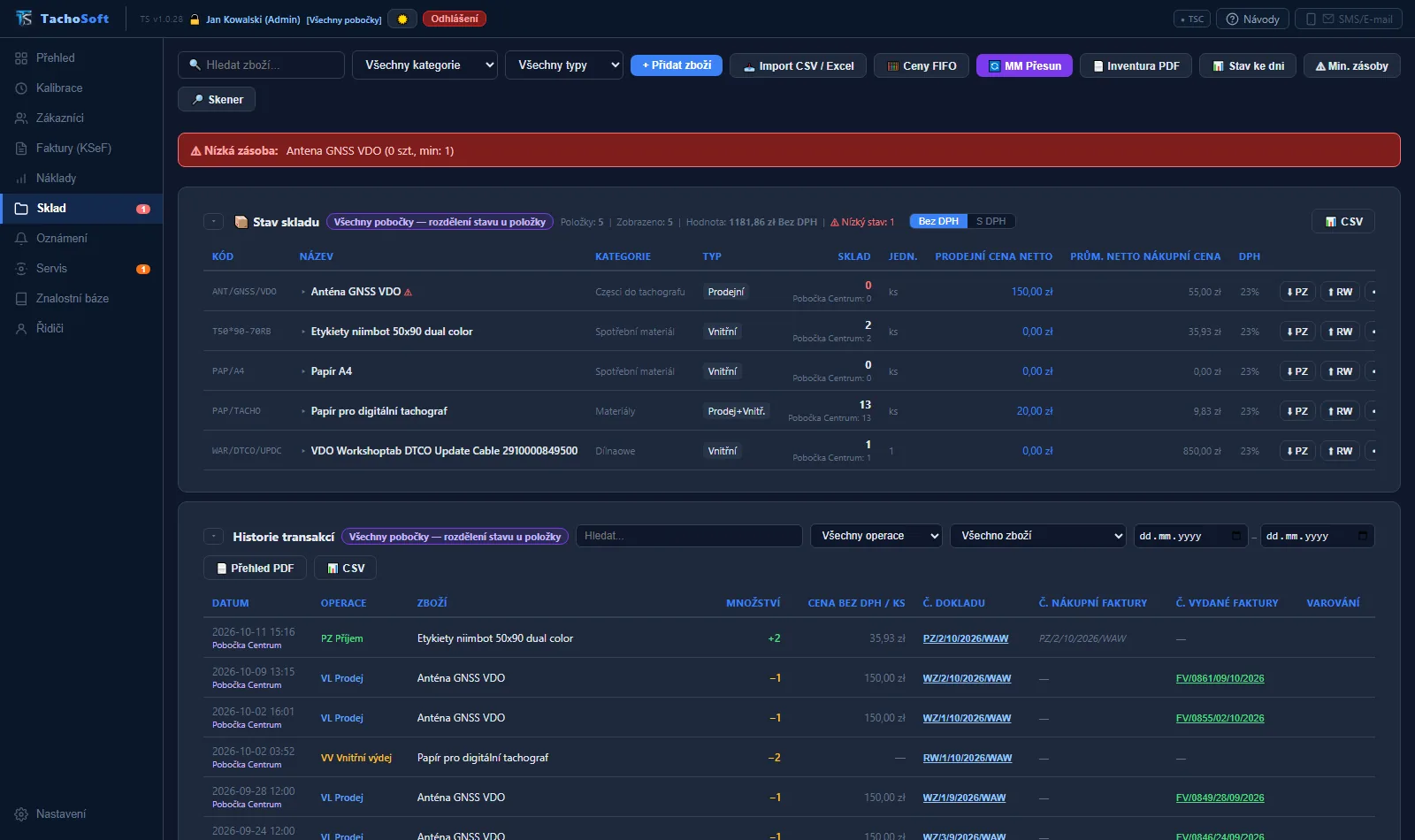
Task: Click the Znalostní báze book icon
Action: coord(21,298)
